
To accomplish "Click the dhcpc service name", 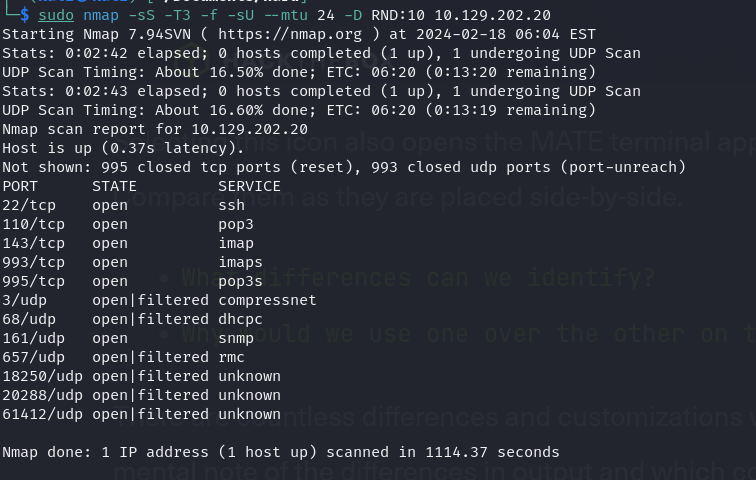I will coord(241,319).
